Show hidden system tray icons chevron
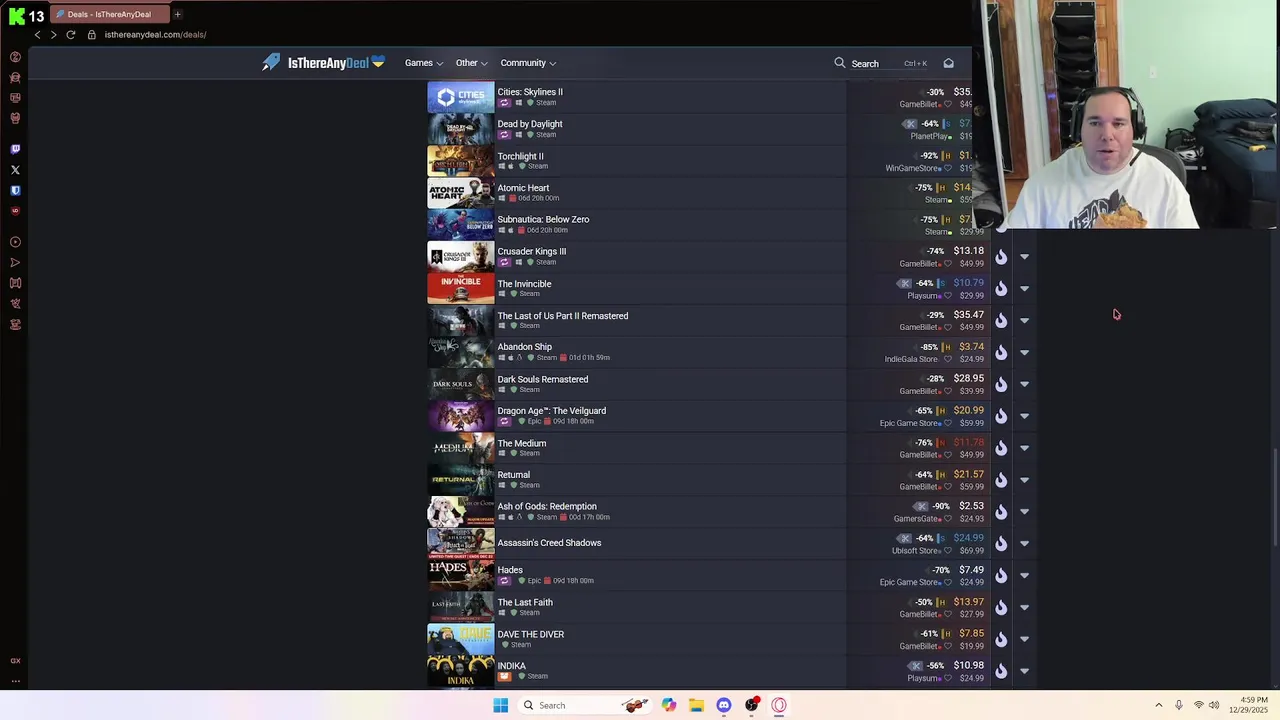This screenshot has width=1280, height=720. (x=1159, y=705)
